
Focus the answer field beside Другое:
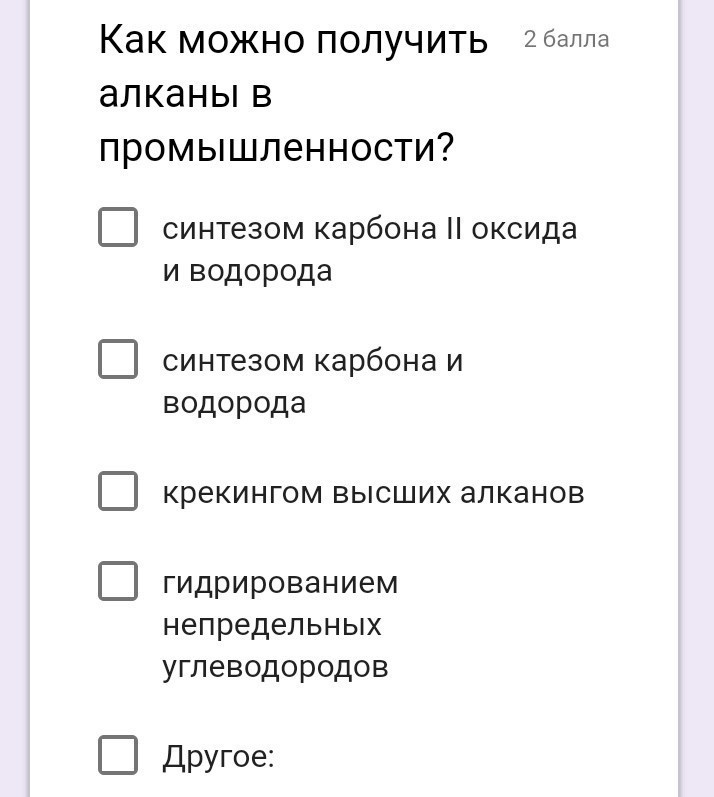click(x=450, y=758)
